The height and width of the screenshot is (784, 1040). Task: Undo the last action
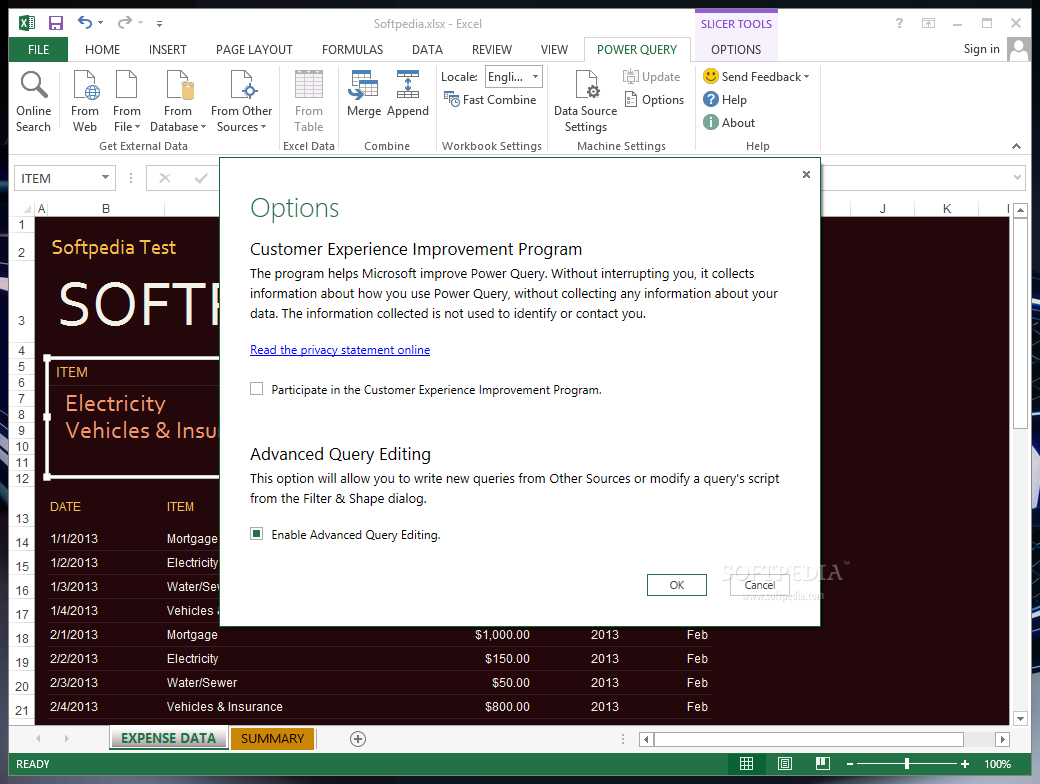tap(85, 23)
